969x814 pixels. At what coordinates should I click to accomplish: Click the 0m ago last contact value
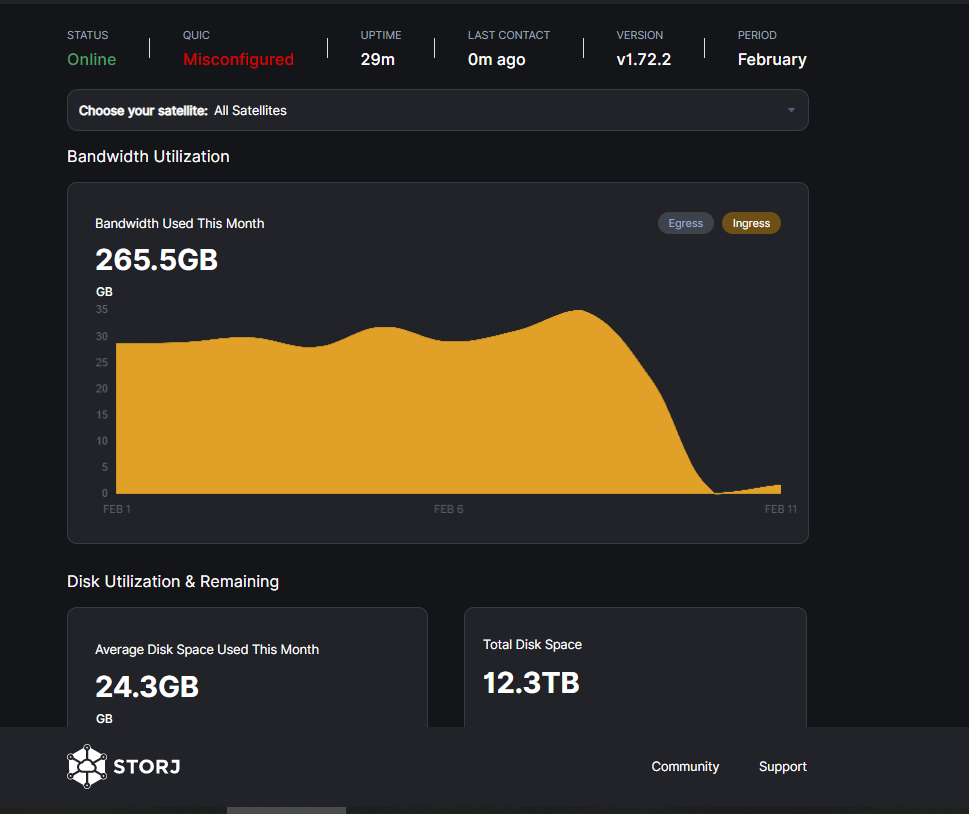(496, 60)
